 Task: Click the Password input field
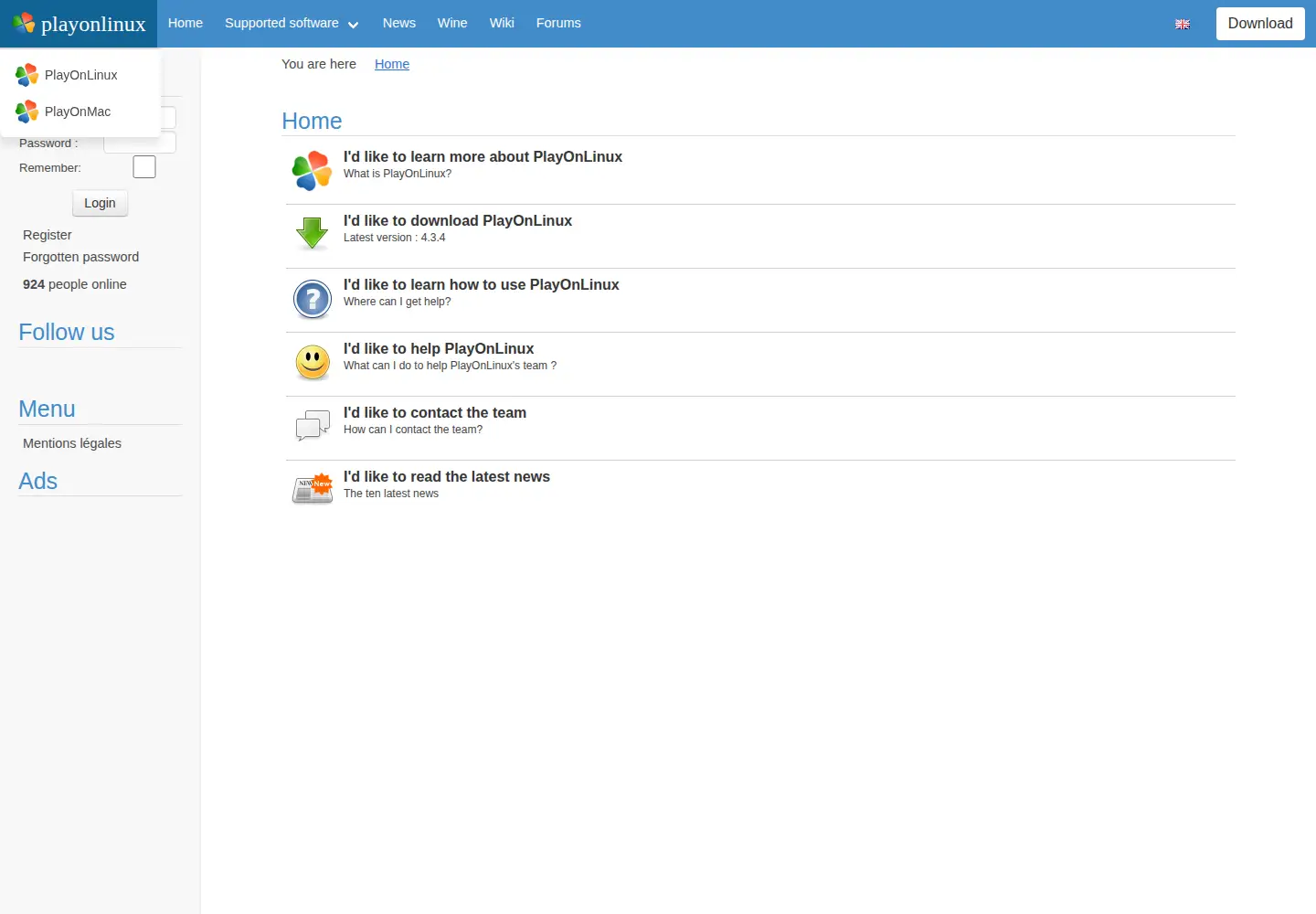coord(140,143)
